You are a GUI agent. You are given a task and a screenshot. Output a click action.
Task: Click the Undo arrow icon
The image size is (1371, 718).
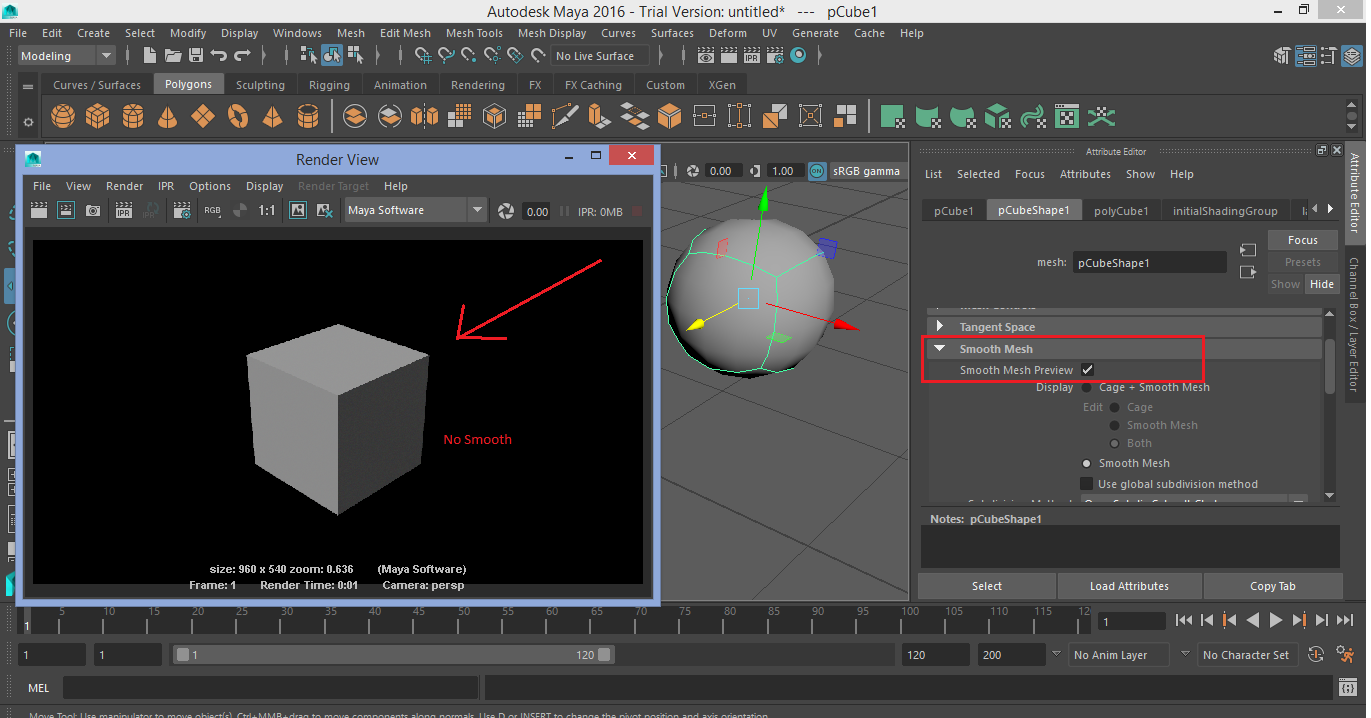219,56
